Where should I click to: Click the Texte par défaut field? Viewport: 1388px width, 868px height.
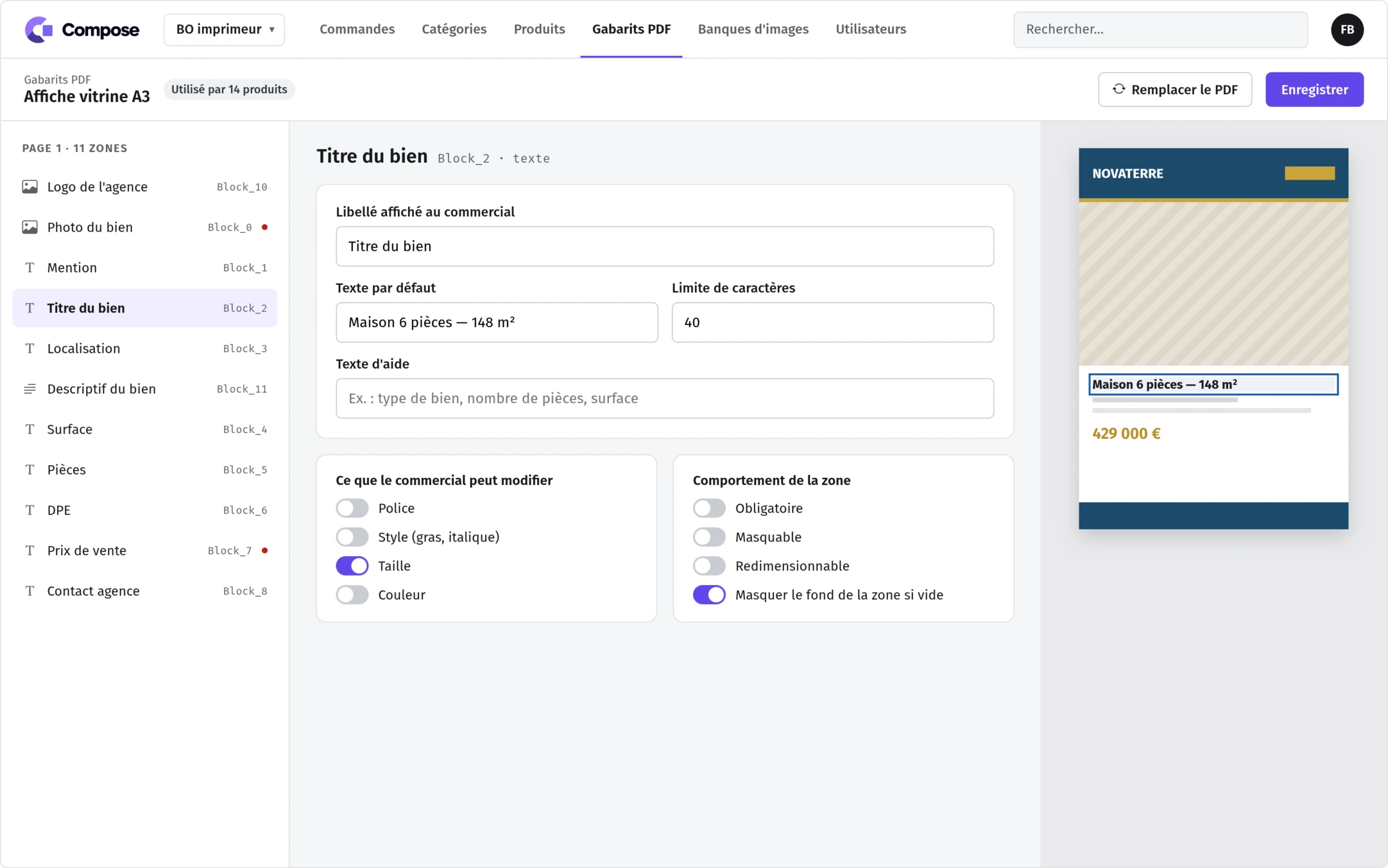coord(497,322)
